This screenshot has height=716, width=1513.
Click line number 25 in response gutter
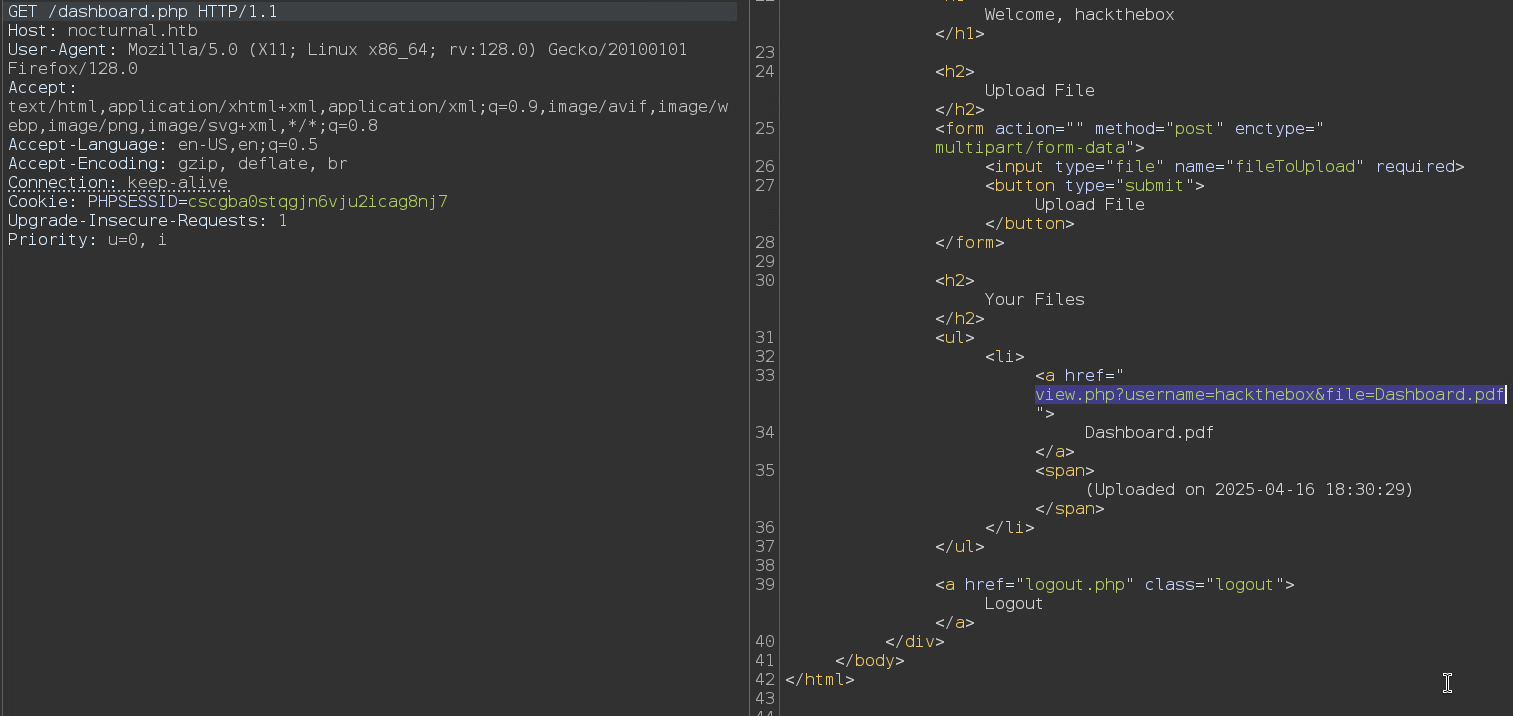(765, 129)
